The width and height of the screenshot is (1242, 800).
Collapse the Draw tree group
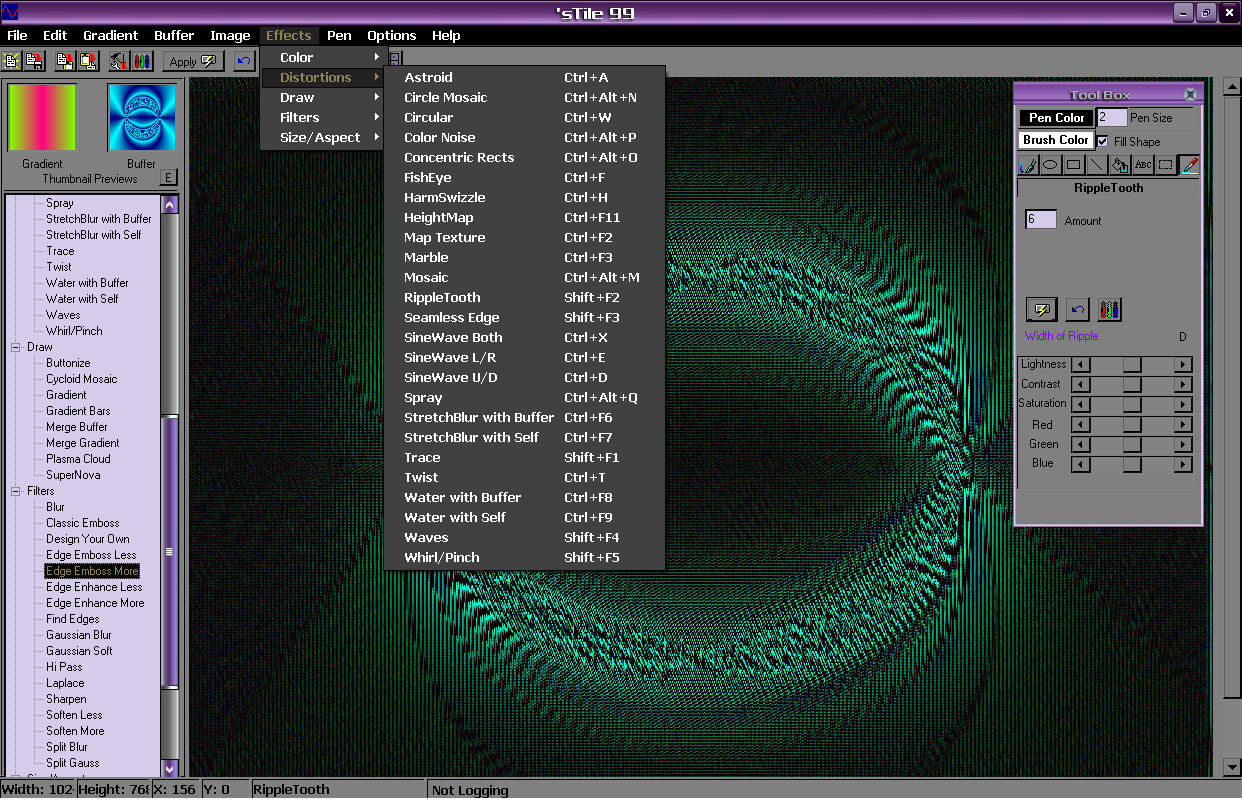pos(16,347)
